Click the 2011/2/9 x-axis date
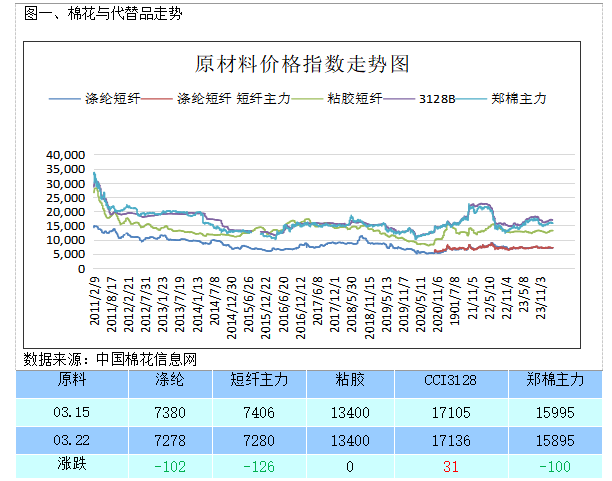Image resolution: width=612 pixels, height=481 pixels. (94, 301)
